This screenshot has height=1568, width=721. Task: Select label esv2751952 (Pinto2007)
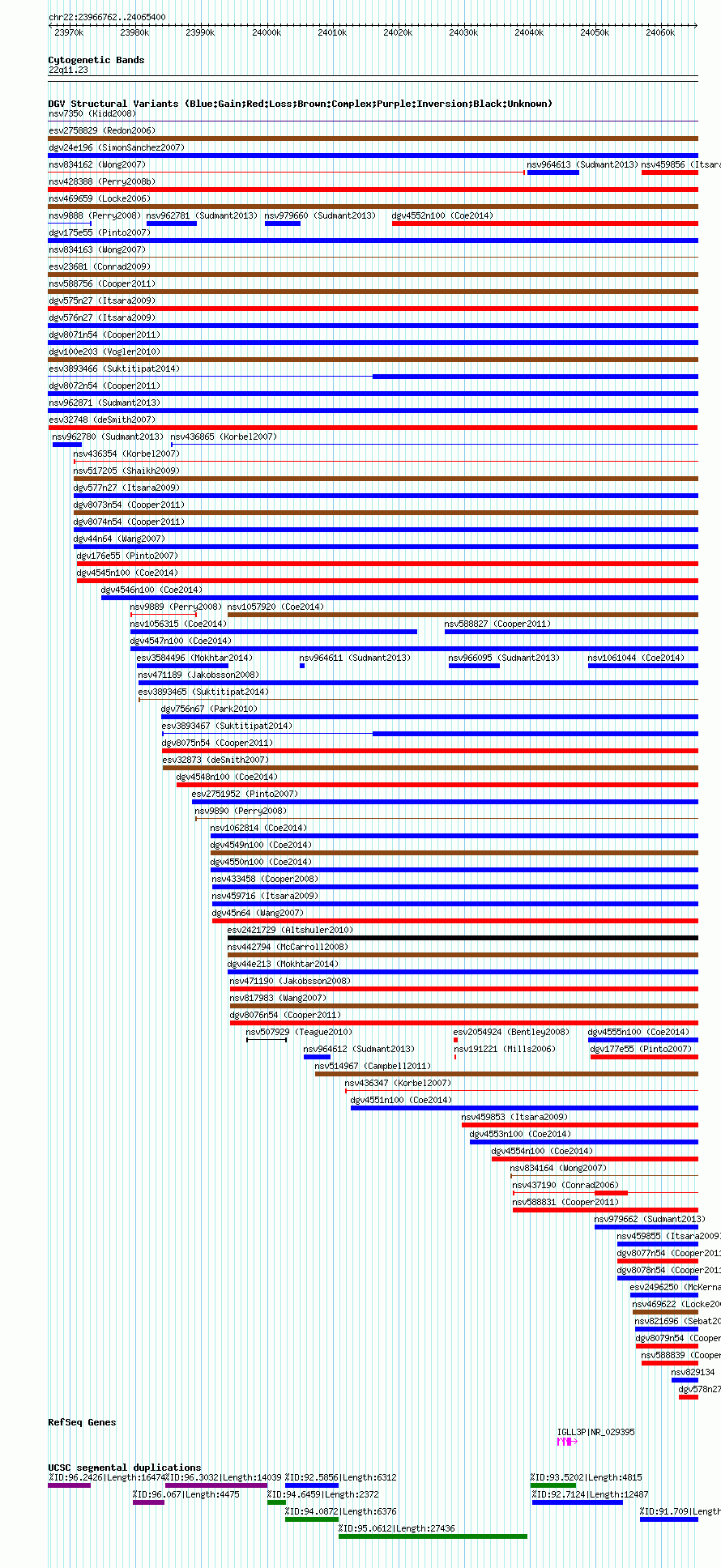(x=245, y=794)
